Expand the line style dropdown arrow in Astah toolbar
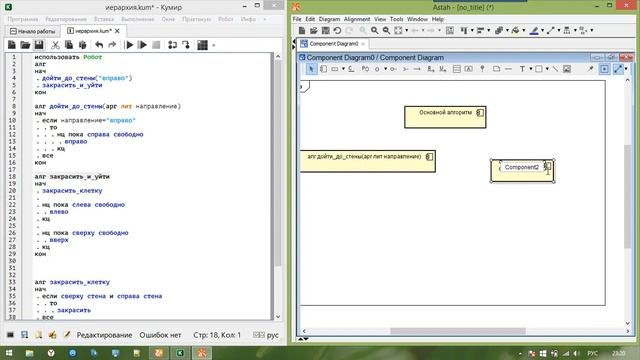 [x=559, y=31]
